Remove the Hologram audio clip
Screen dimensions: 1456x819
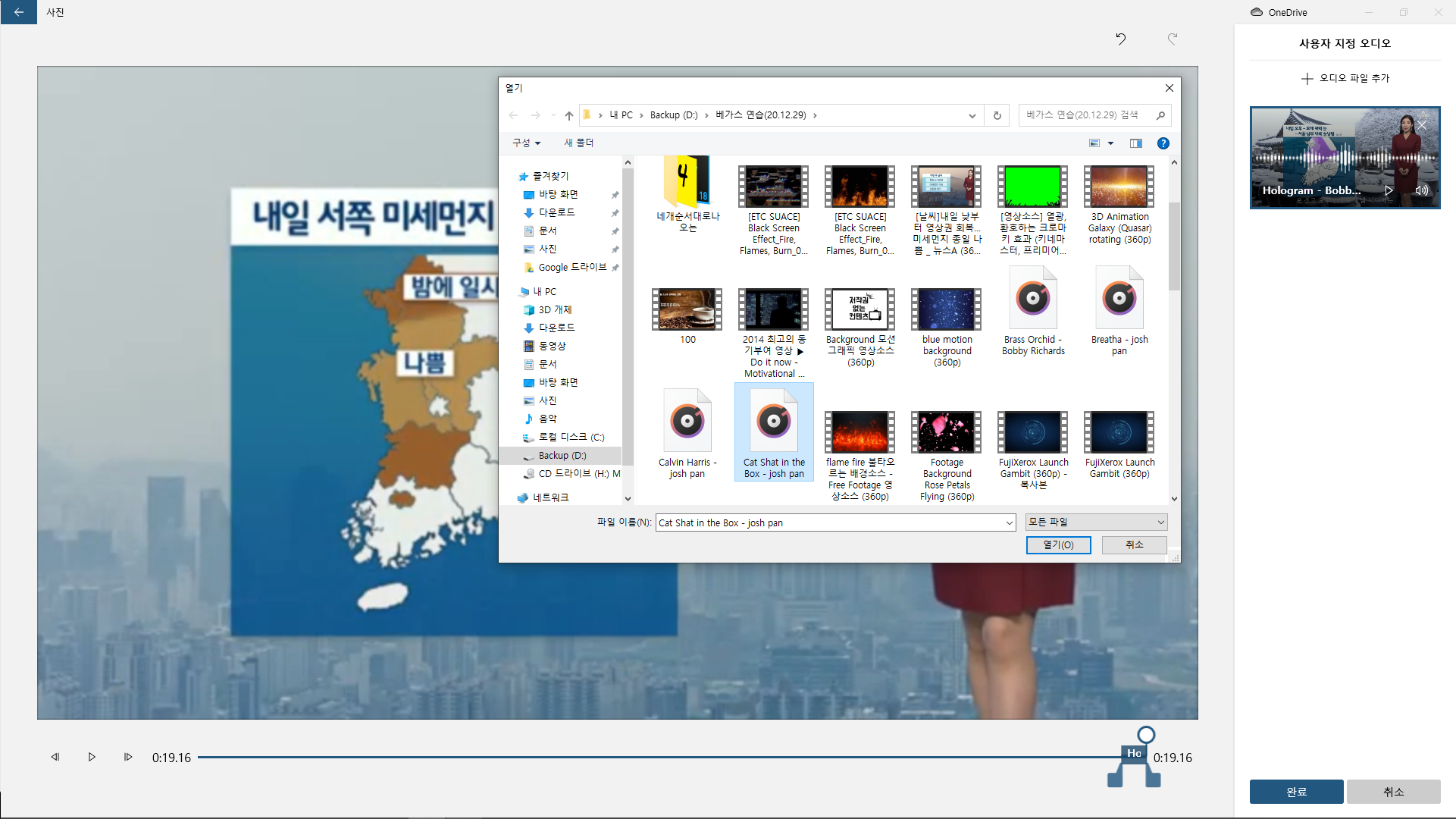tap(1423, 125)
